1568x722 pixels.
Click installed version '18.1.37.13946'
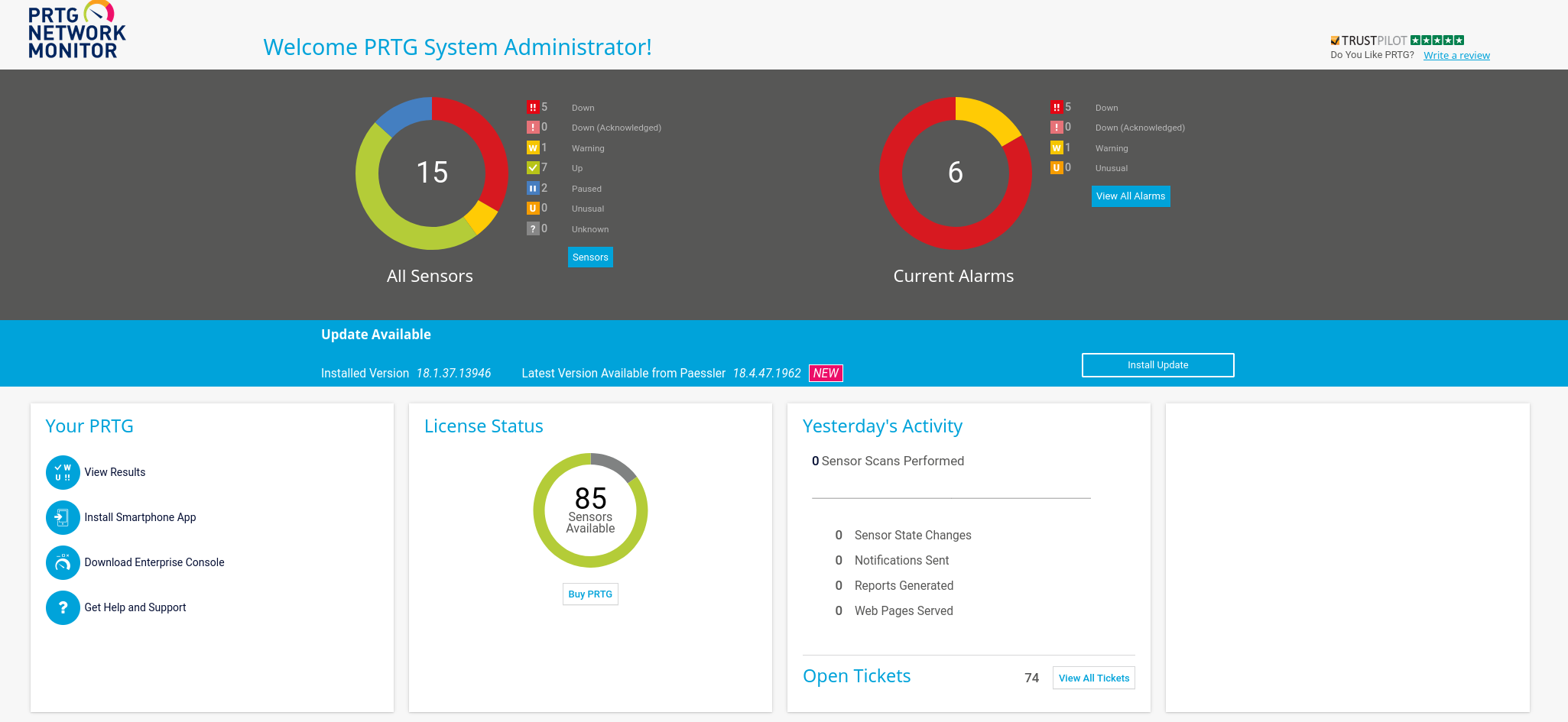453,374
